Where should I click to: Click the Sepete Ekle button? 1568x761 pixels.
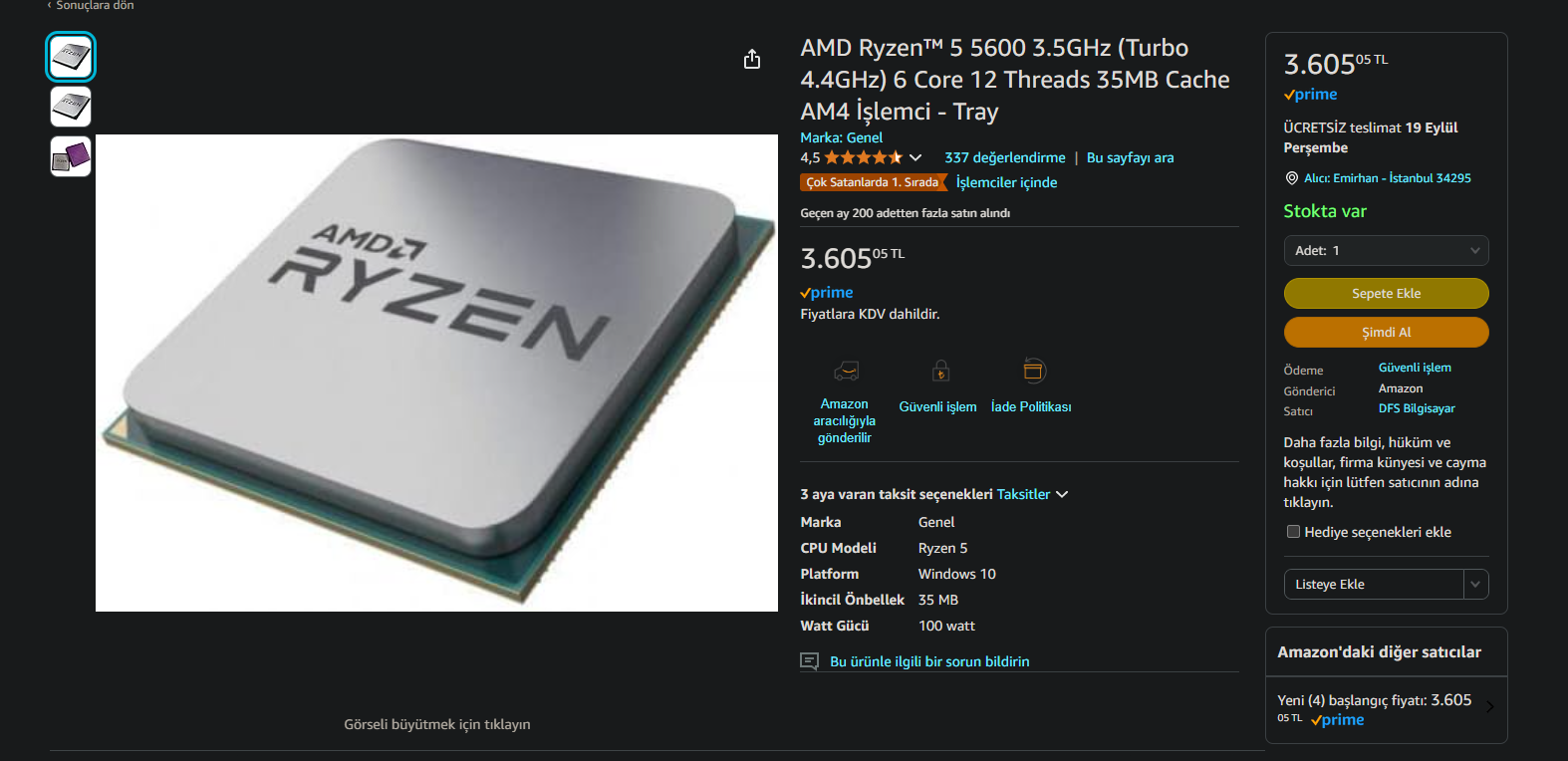click(1386, 294)
